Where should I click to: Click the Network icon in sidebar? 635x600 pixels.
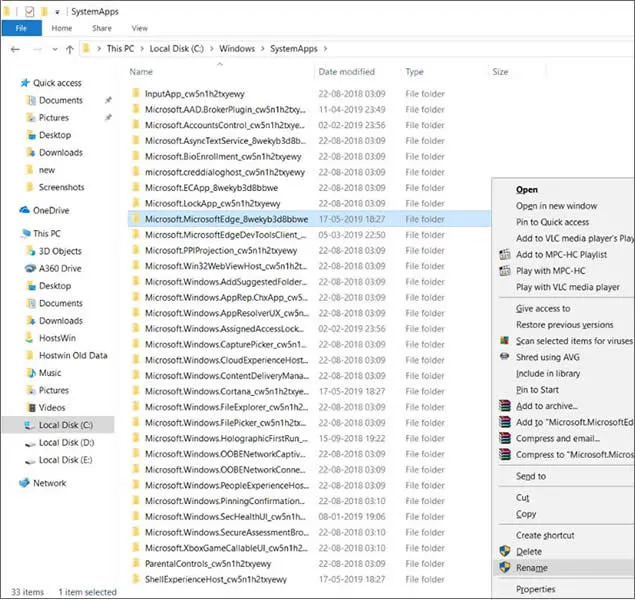tap(24, 483)
